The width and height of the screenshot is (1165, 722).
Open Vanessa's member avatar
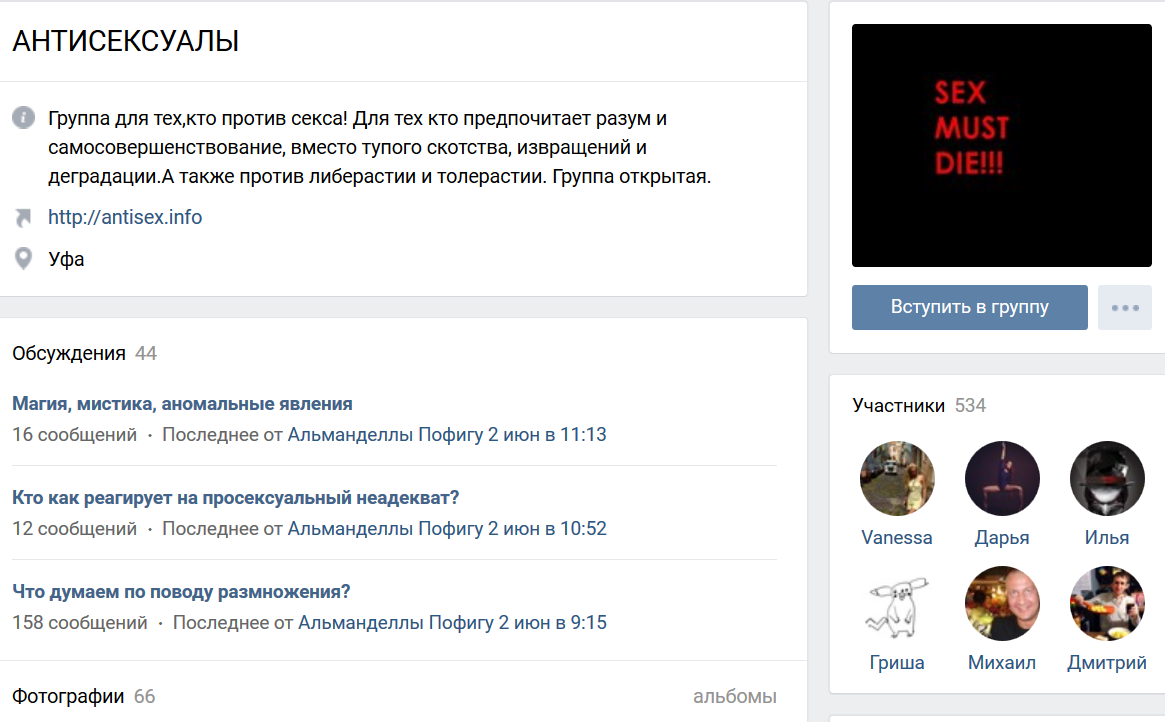click(x=897, y=478)
